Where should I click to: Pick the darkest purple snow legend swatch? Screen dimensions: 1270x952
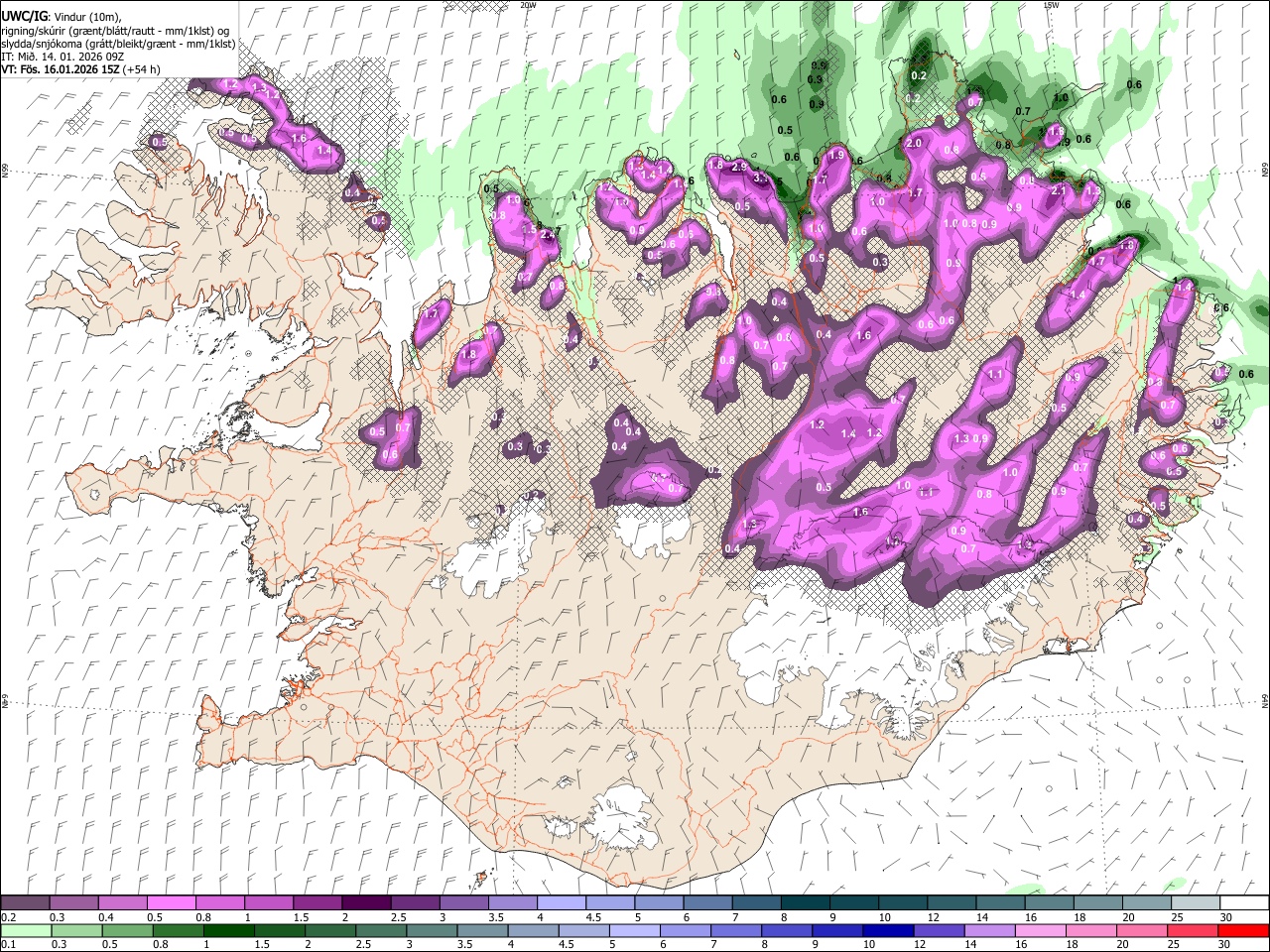366,903
